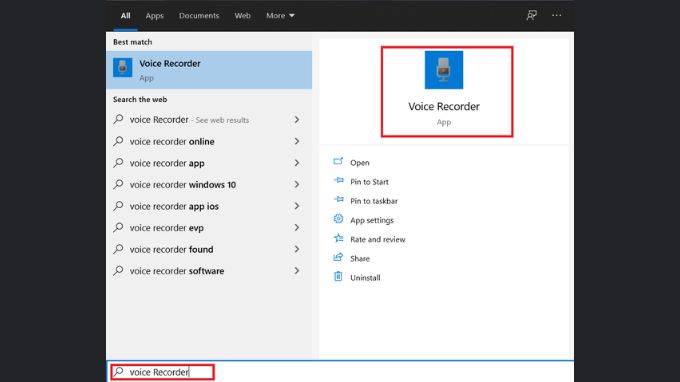Open App settings
This screenshot has height=382, width=680.
[x=372, y=220]
